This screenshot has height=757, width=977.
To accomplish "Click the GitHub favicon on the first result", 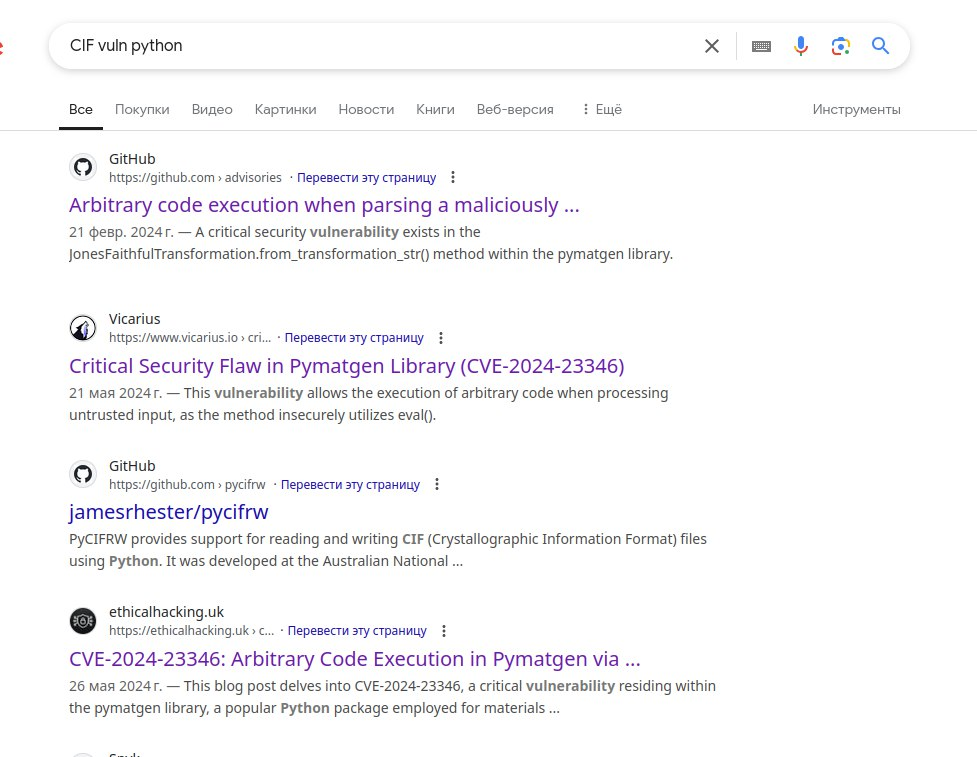I will pos(83,167).
